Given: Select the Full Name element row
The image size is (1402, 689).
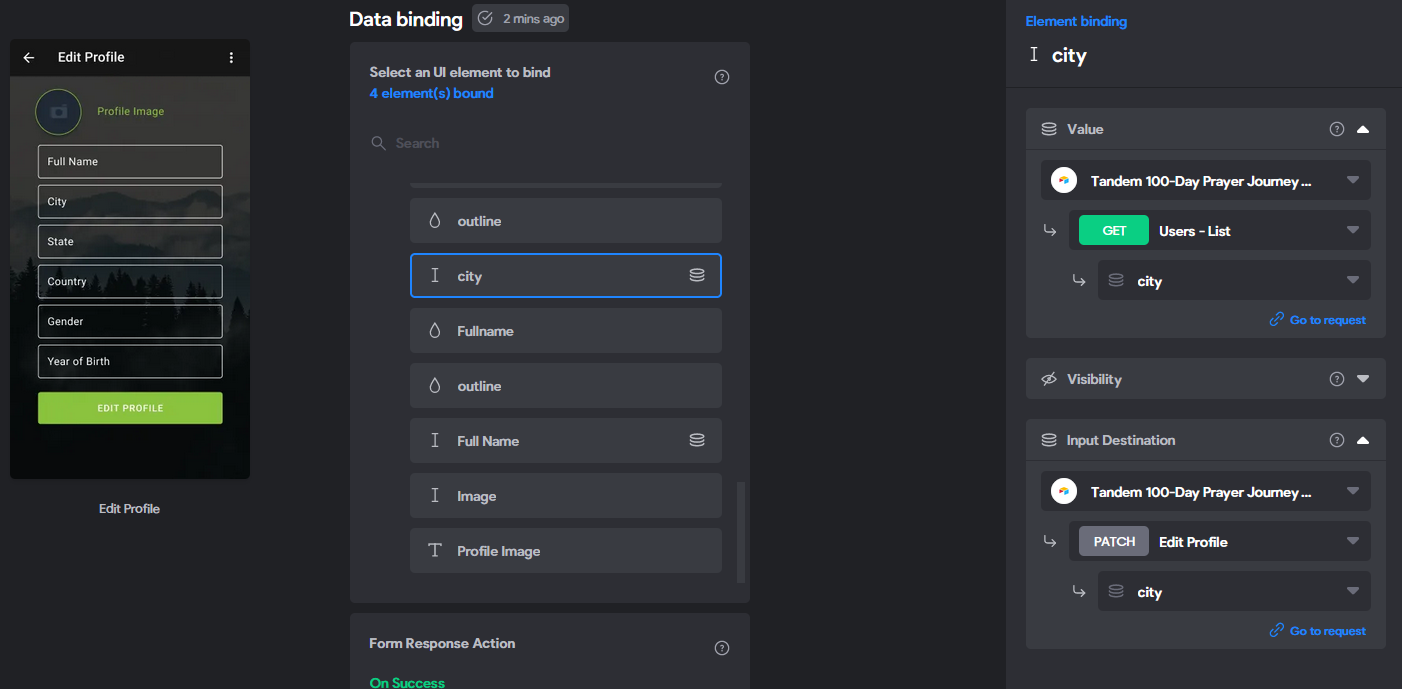Looking at the screenshot, I should coord(566,441).
